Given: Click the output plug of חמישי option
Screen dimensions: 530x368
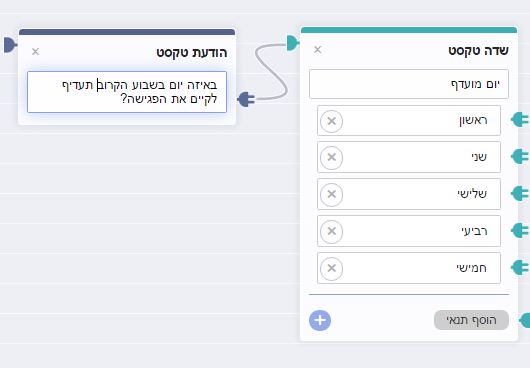Looking at the screenshot, I should [x=520, y=267].
